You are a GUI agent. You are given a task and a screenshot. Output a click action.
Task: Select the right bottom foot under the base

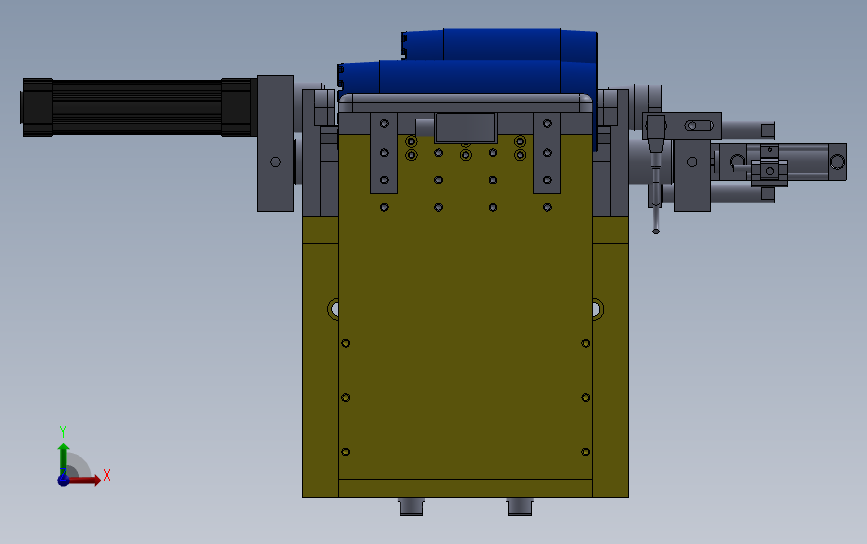point(520,506)
